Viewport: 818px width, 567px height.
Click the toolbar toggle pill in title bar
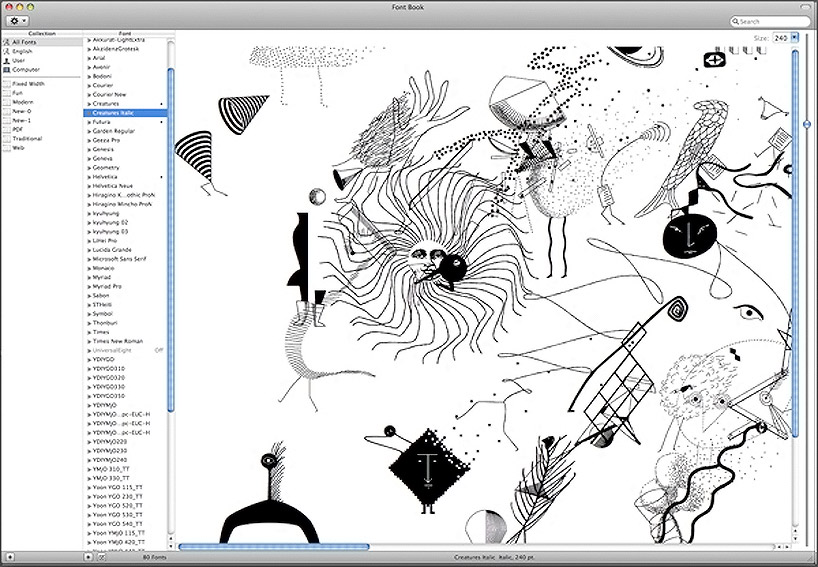pyautogui.click(x=806, y=6)
